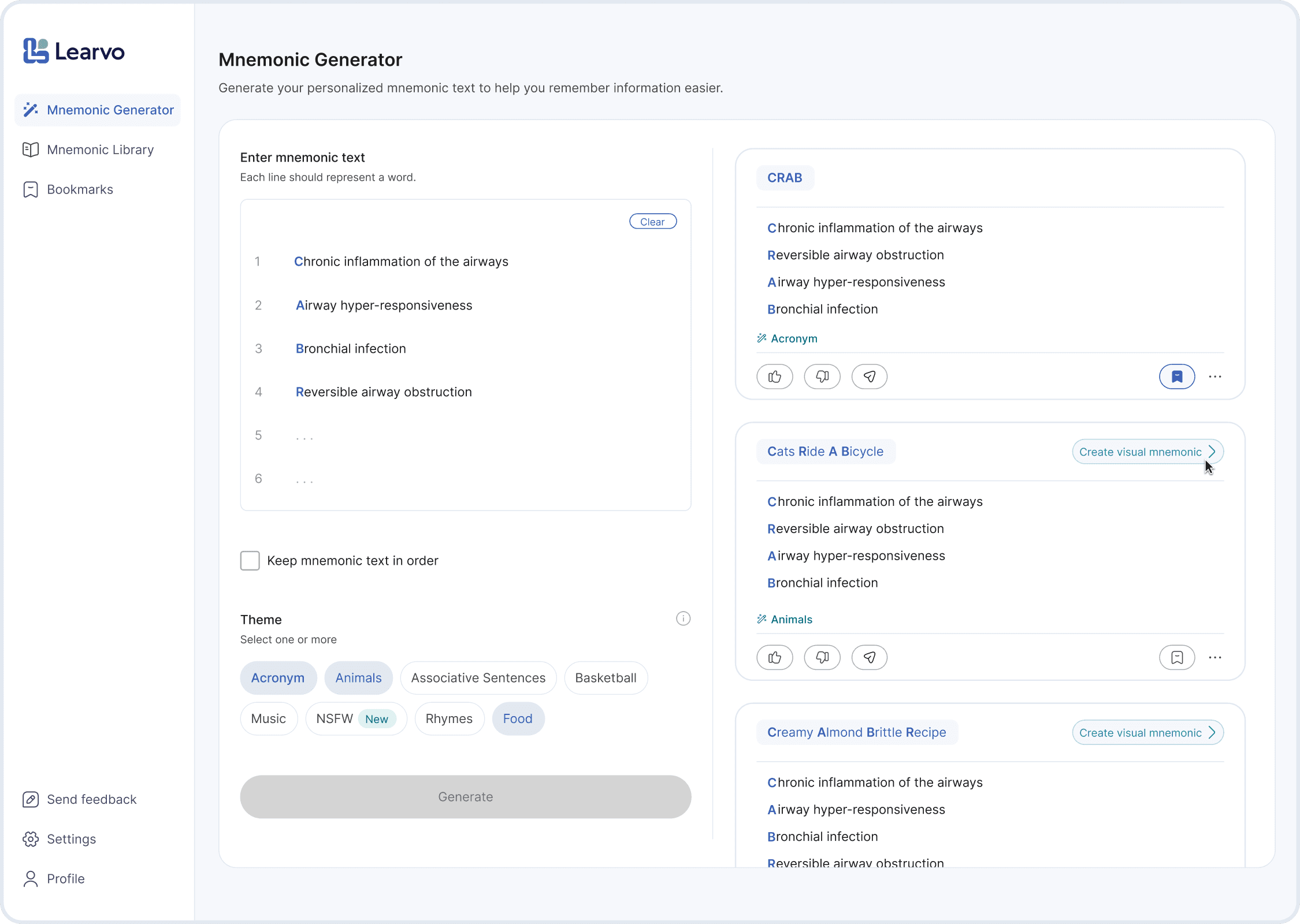Image resolution: width=1300 pixels, height=924 pixels.
Task: Open Settings from the sidebar
Action: (70, 839)
